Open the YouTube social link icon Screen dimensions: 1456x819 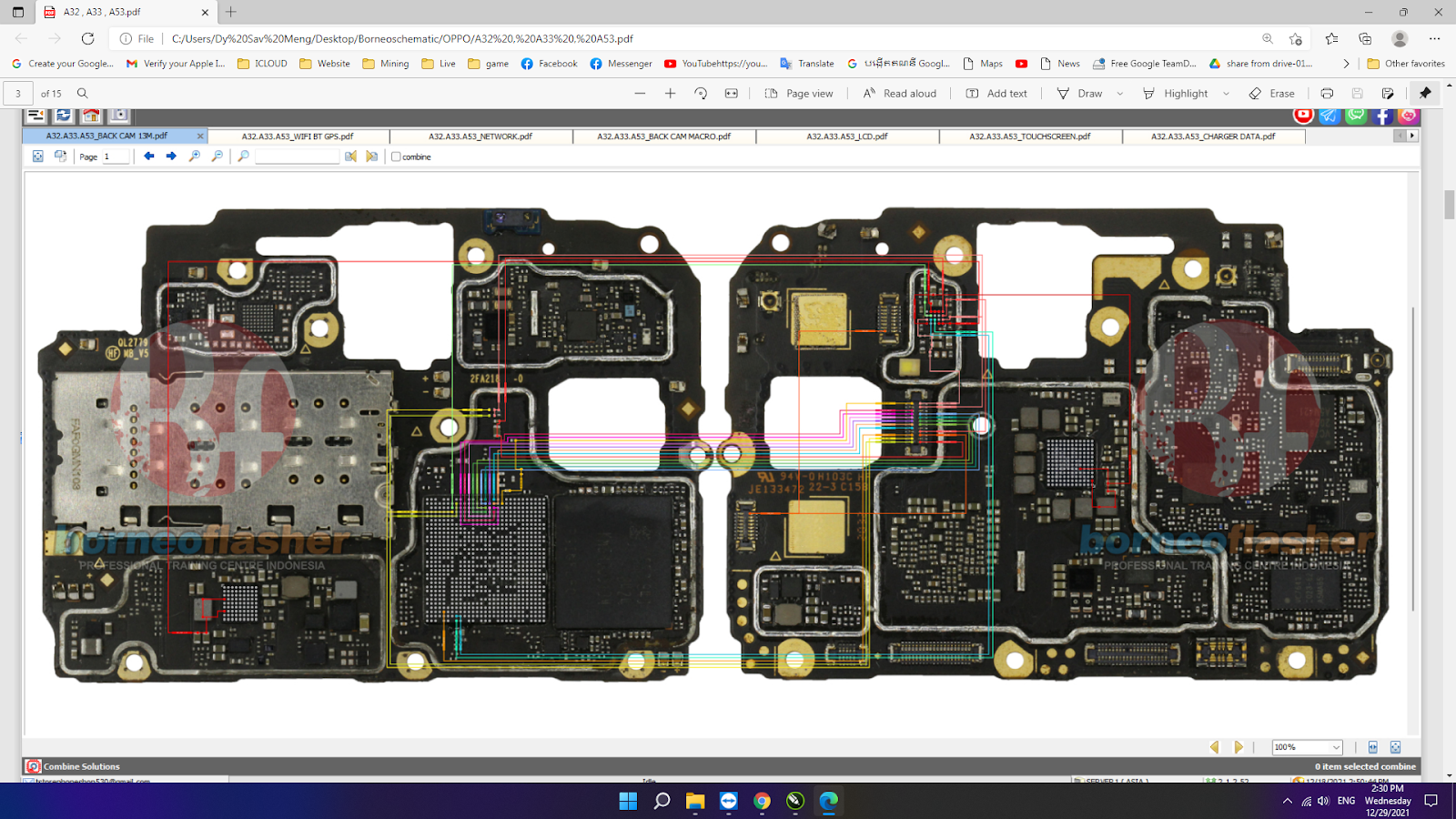(1303, 116)
